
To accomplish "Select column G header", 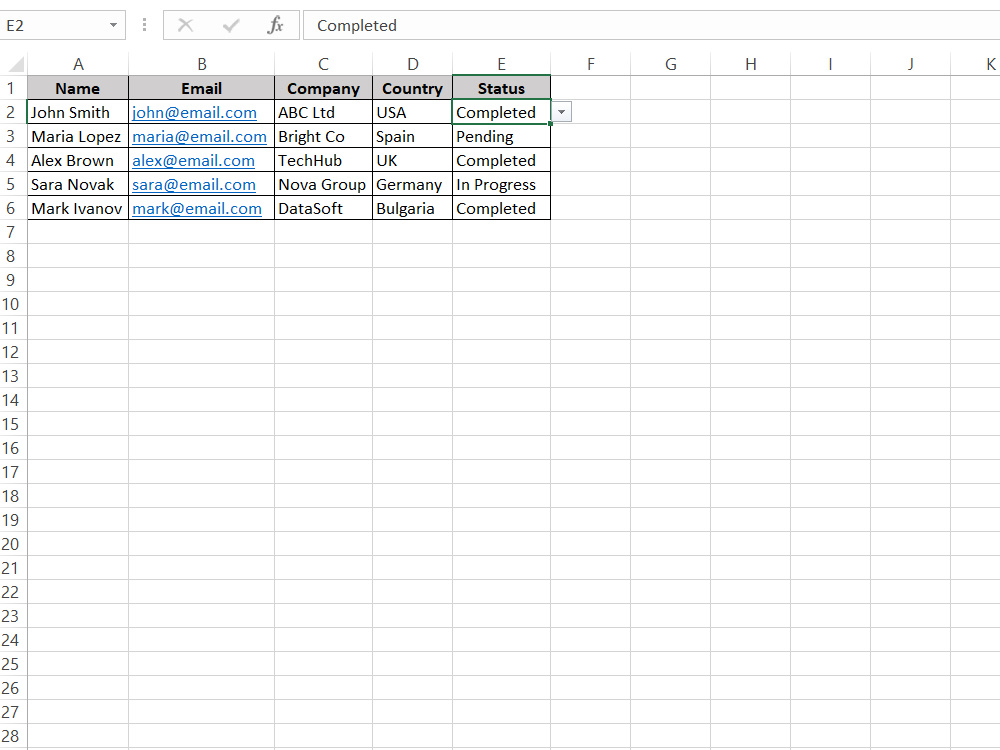I will [x=670, y=64].
